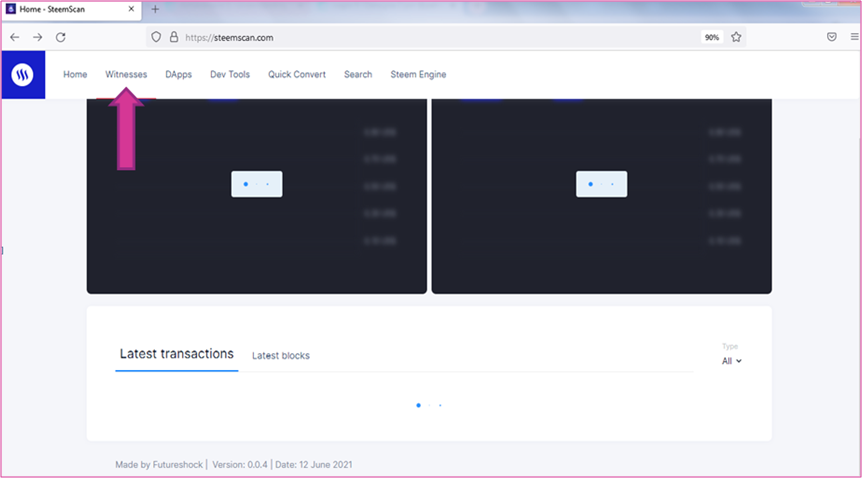Image resolution: width=862 pixels, height=478 pixels.
Task: Switch to the Latest blocks tab
Action: 281,356
